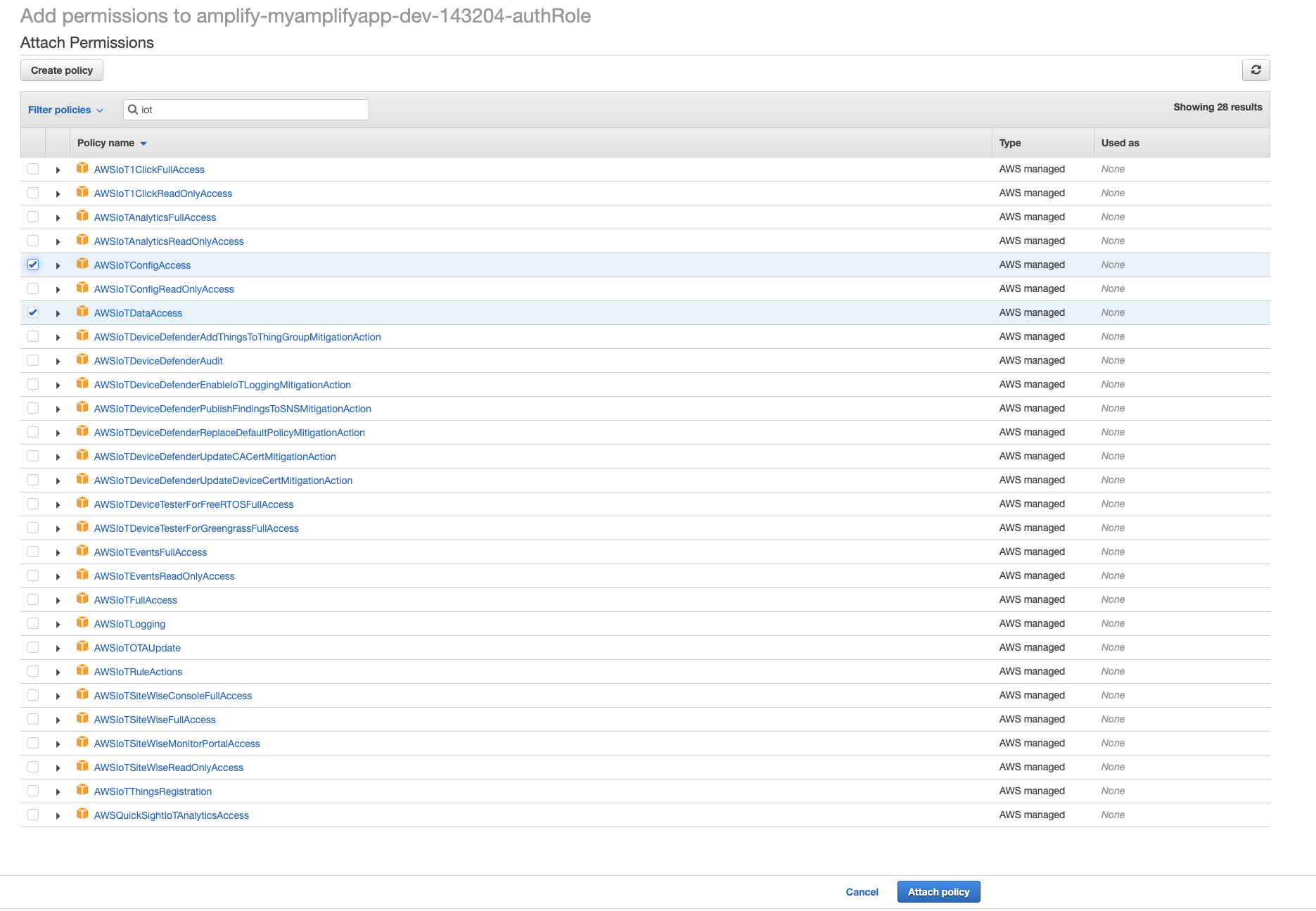
Task: Click the policy icon beside AWSIoTConfigReadOnlyAccess
Action: (x=82, y=288)
